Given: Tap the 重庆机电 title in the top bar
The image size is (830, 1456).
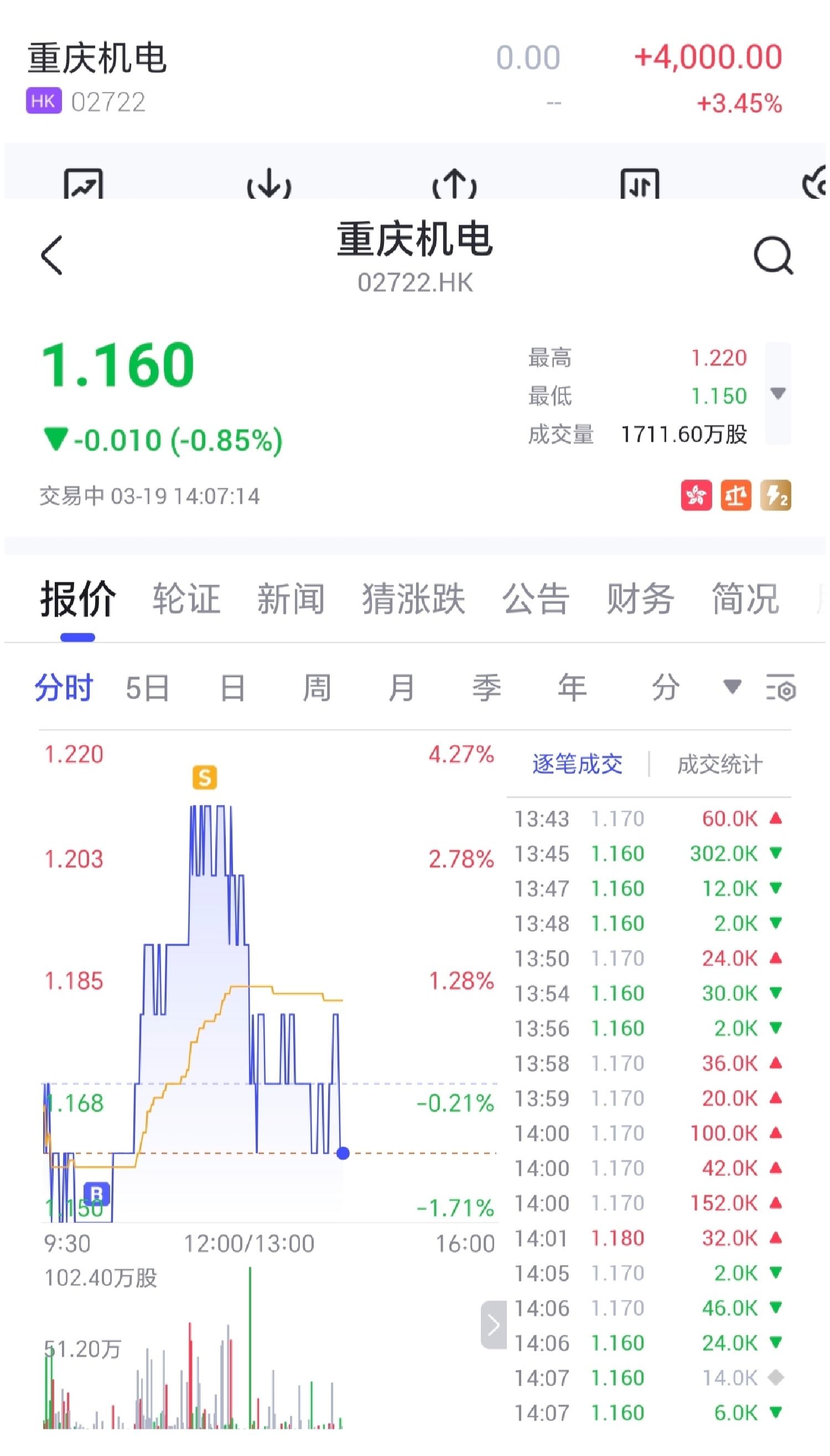Looking at the screenshot, I should click(414, 239).
